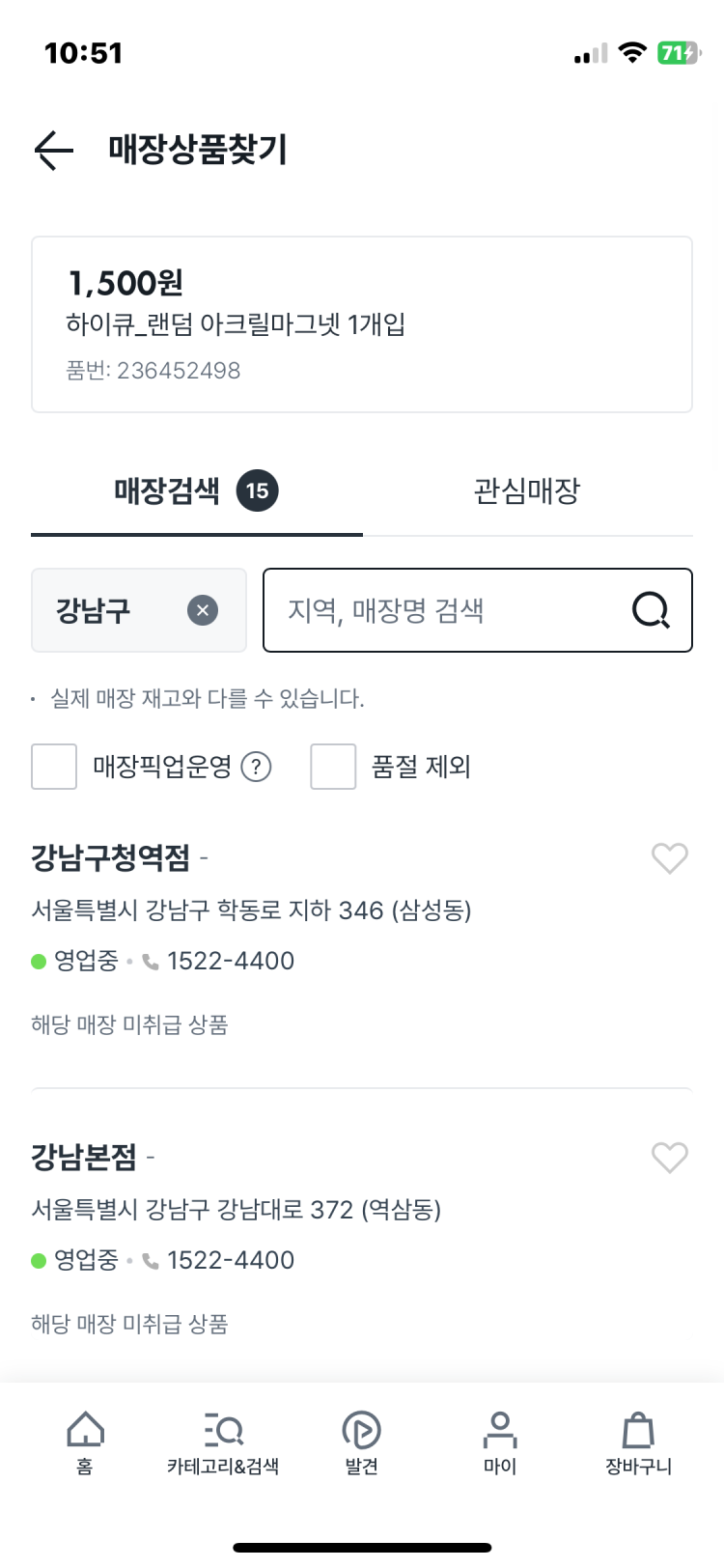Tap the magnifier search icon
Image resolution: width=724 pixels, height=1568 pixels.
click(651, 610)
